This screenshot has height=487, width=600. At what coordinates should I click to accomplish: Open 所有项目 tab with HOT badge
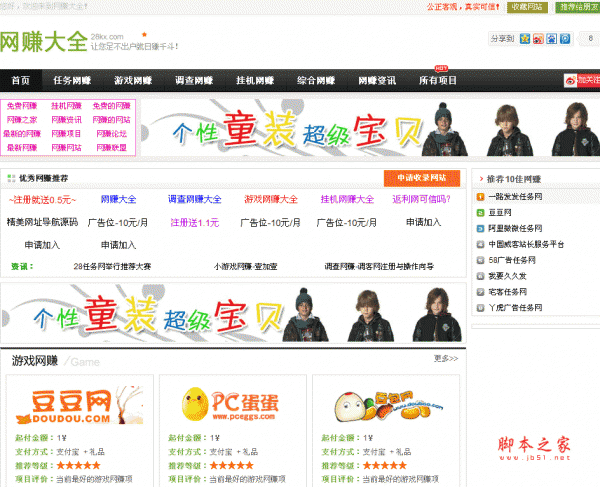point(438,80)
